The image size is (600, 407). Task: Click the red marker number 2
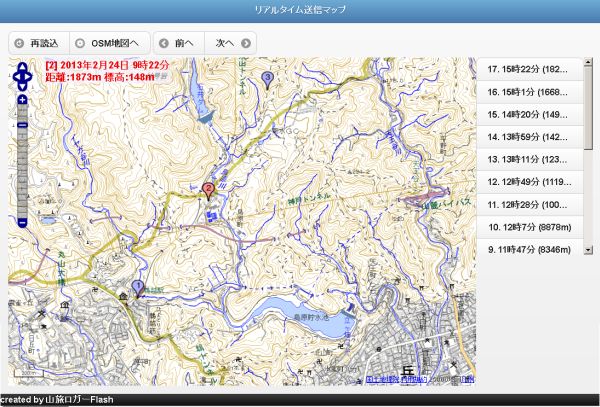tap(207, 188)
